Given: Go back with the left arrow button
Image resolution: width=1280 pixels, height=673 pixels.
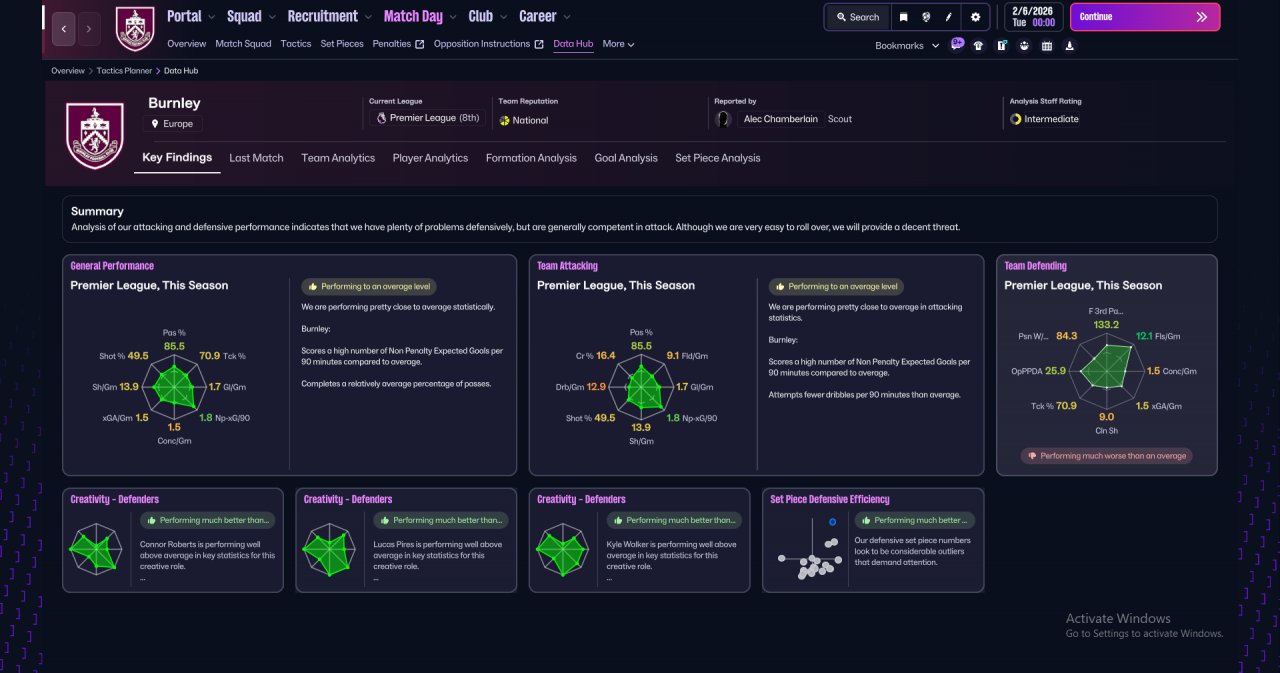Looking at the screenshot, I should [63, 29].
